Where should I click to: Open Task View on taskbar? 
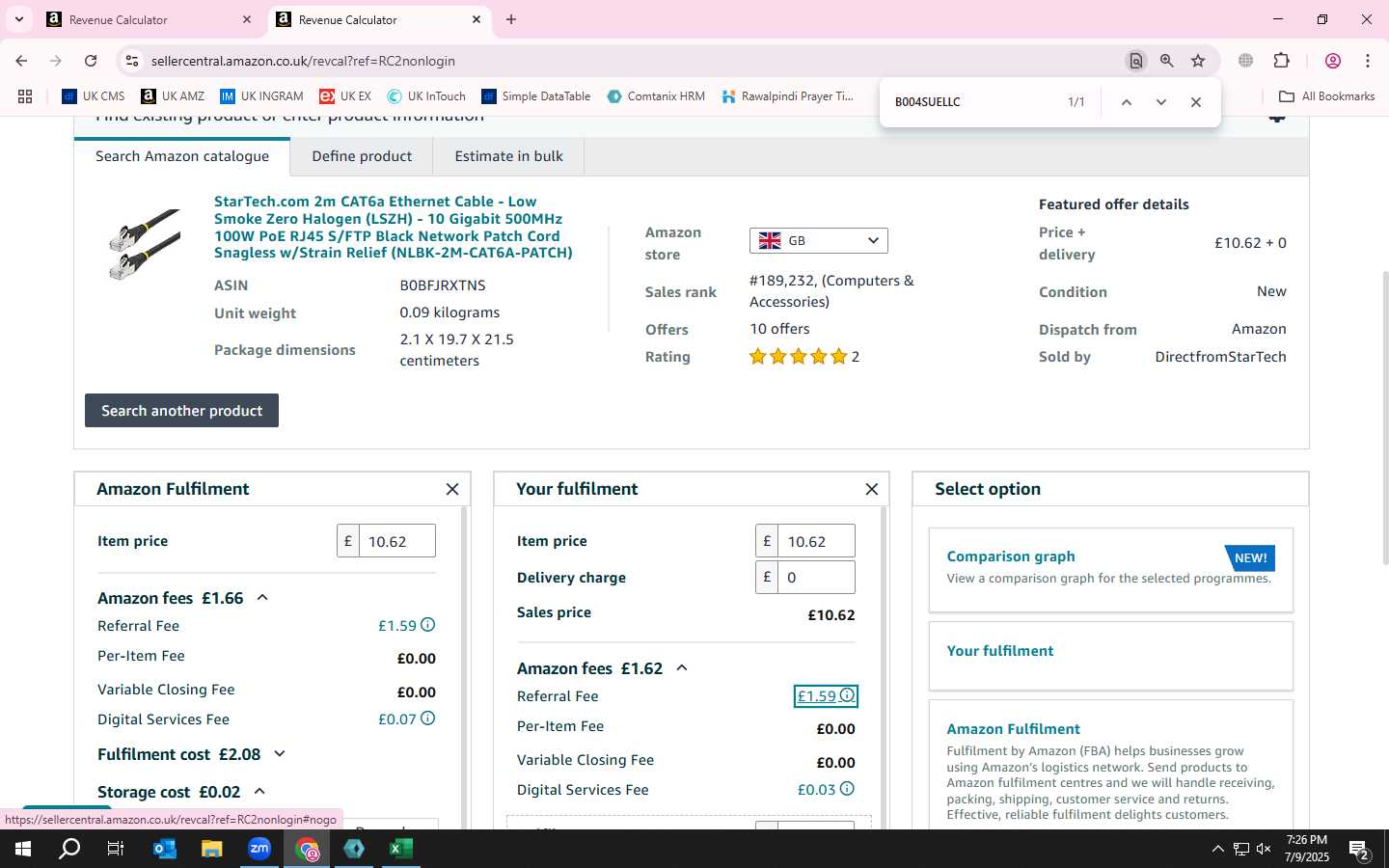pyautogui.click(x=116, y=850)
